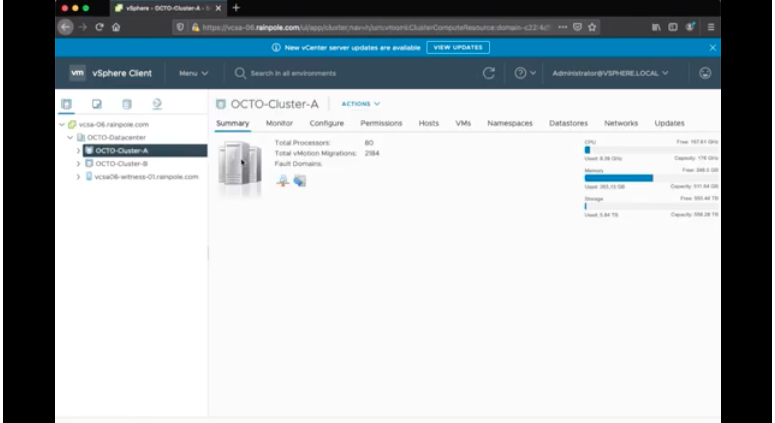Open the Namespaces tab
This screenshot has height=423, width=775.
(510, 123)
